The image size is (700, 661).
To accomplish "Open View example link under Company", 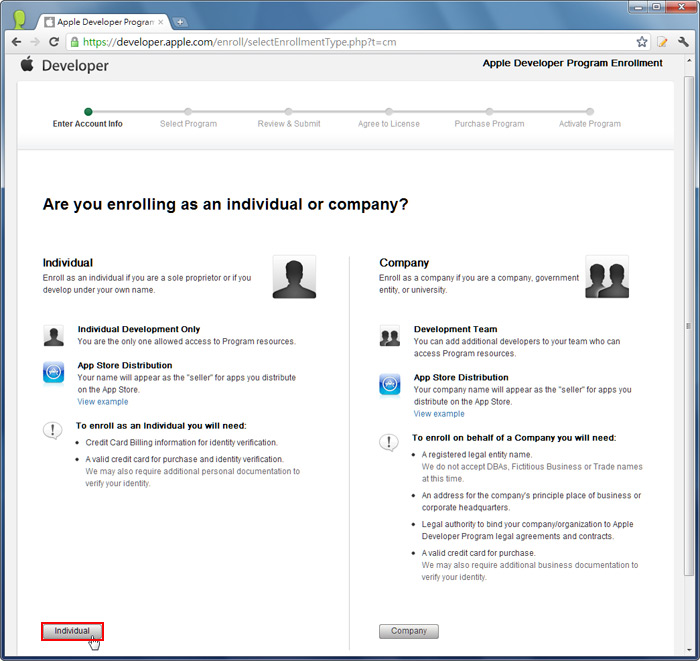I will [439, 414].
